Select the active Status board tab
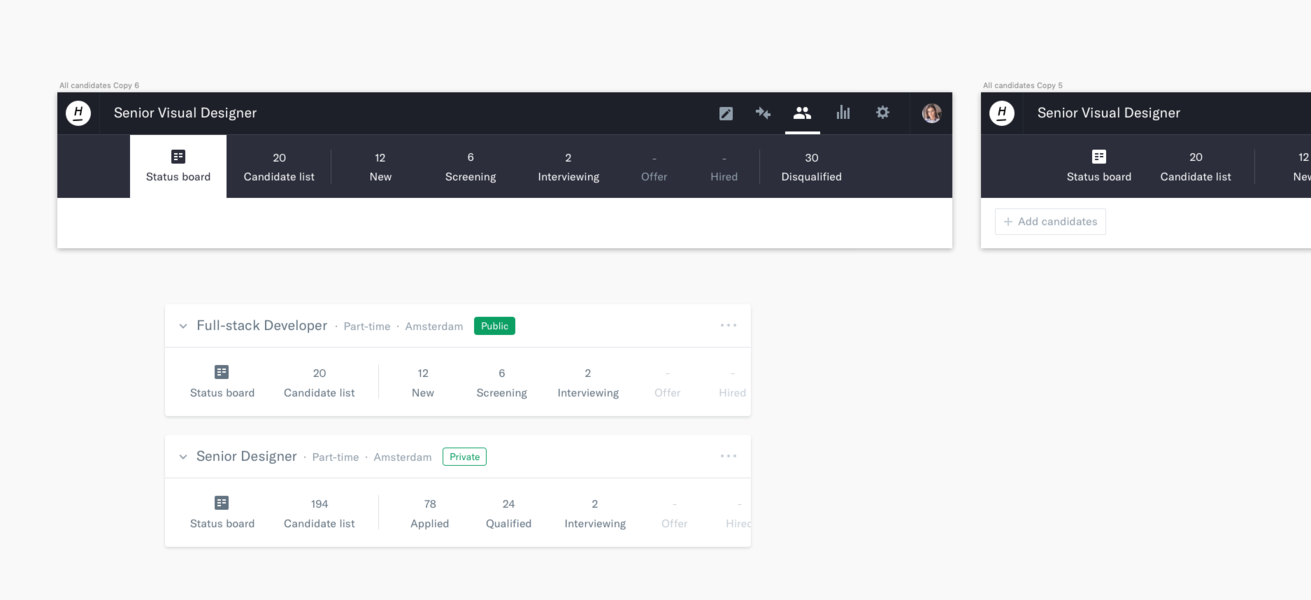 178,166
